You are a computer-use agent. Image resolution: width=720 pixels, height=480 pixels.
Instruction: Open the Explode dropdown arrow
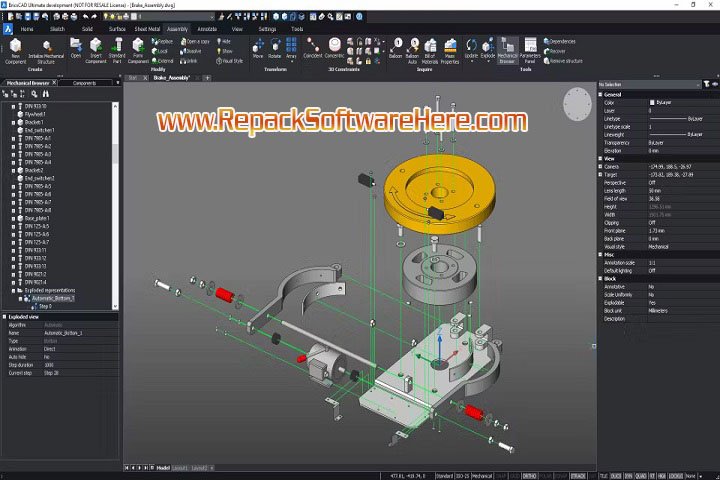pyautogui.click(x=488, y=62)
